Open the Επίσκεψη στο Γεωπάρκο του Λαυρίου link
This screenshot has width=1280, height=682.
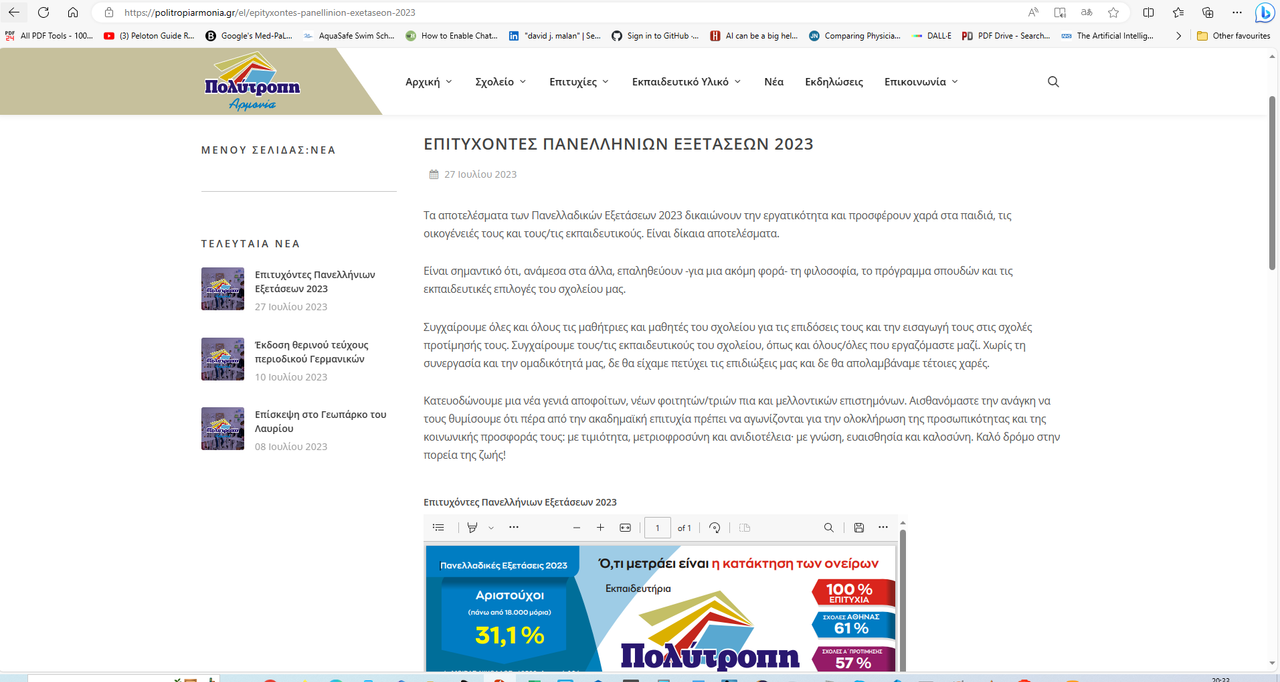pos(320,421)
